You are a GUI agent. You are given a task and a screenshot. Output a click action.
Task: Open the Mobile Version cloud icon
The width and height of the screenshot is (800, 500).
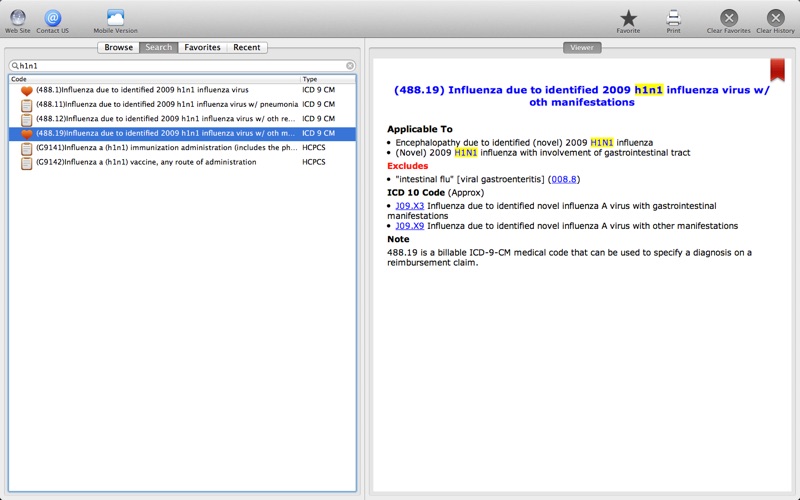[115, 18]
